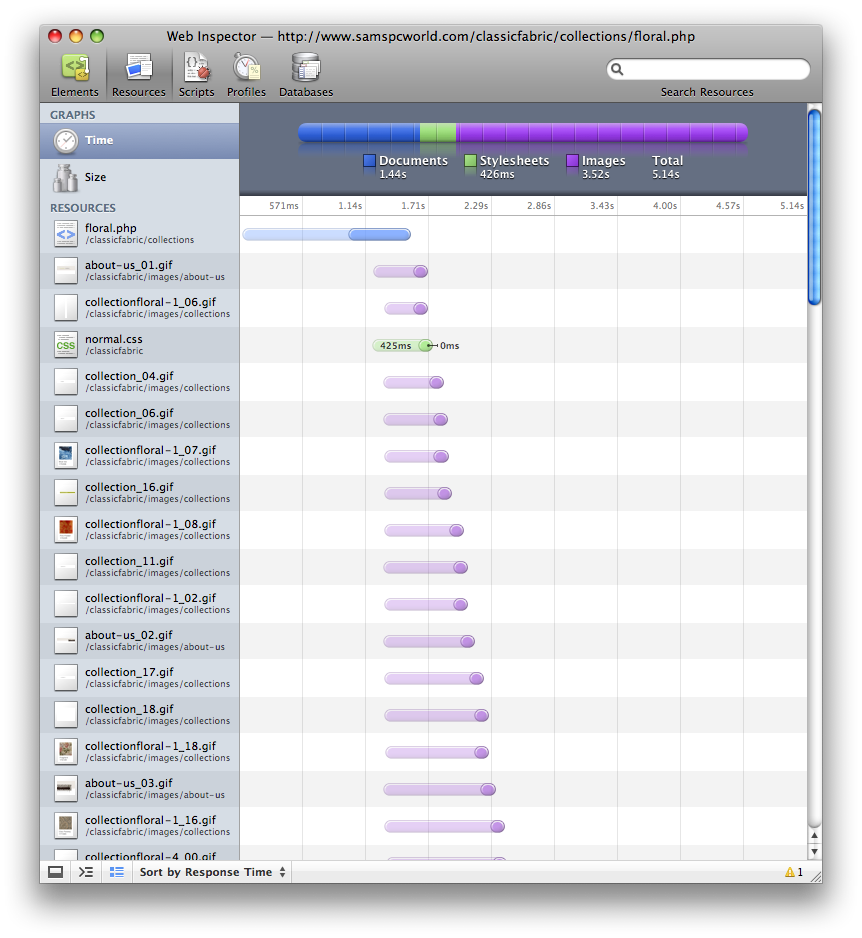The image size is (862, 938).
Task: Select the floral.php resource
Action: 139,234
